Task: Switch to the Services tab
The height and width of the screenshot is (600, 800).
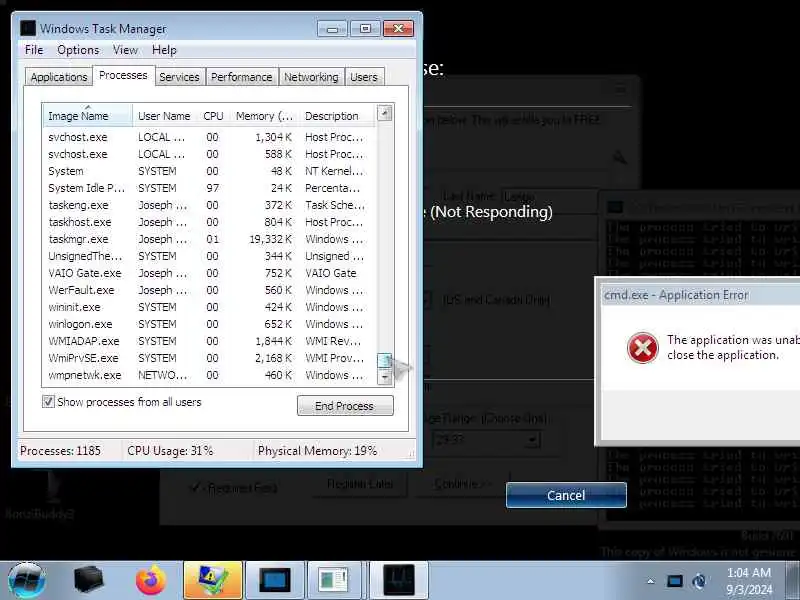Action: [179, 77]
